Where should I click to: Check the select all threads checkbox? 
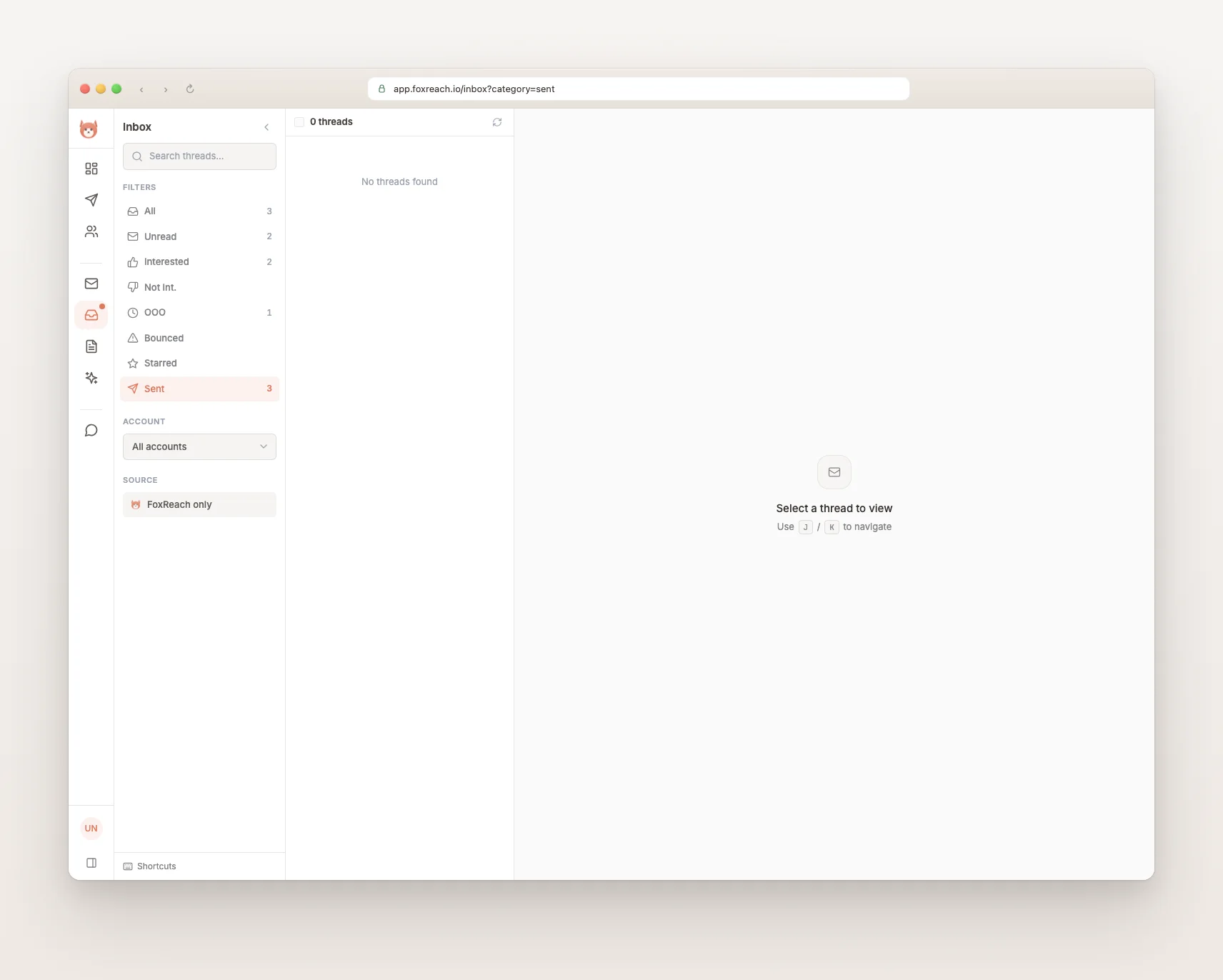click(x=299, y=122)
